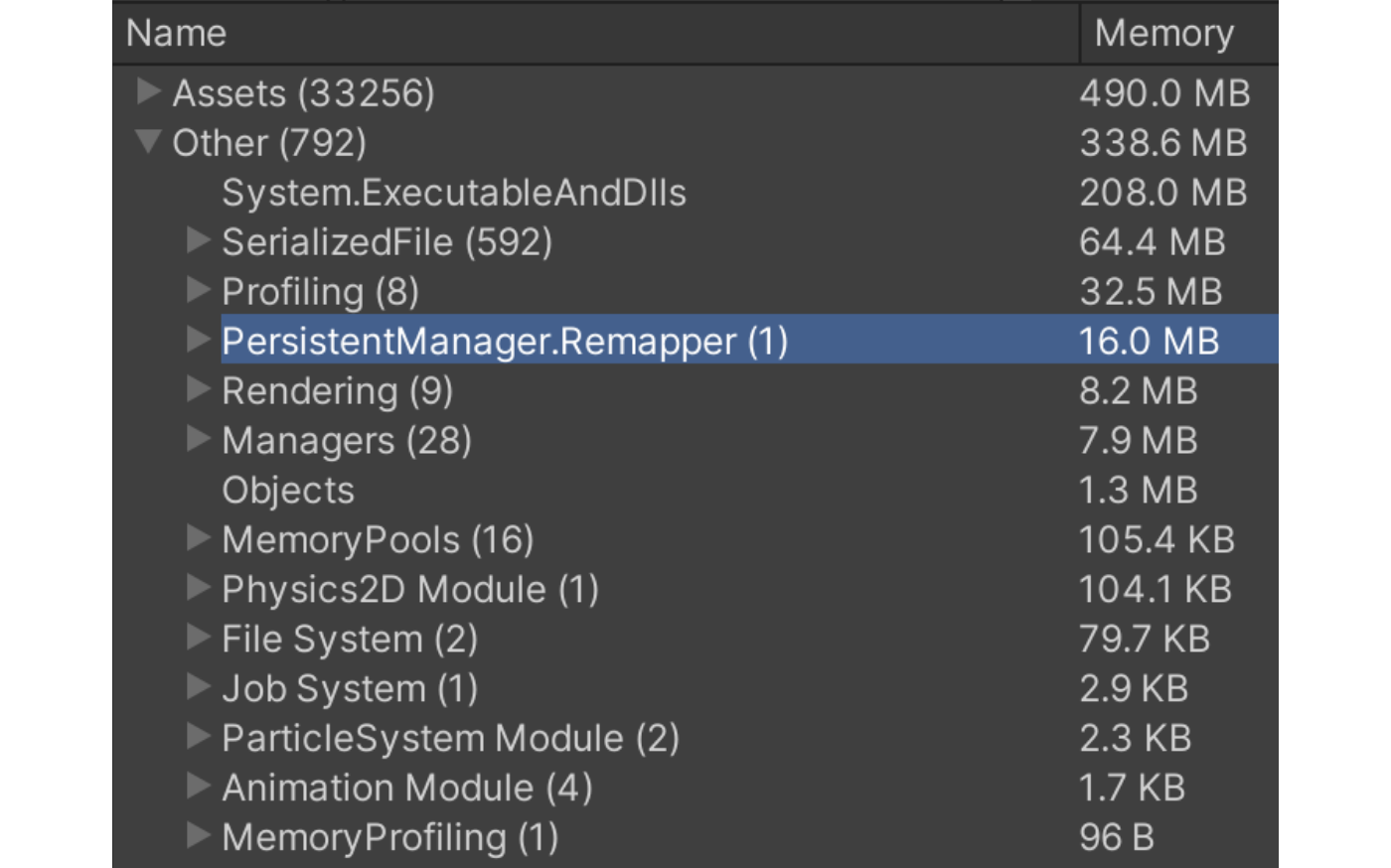
Task: Sort by the Memory column header
Action: [1163, 34]
